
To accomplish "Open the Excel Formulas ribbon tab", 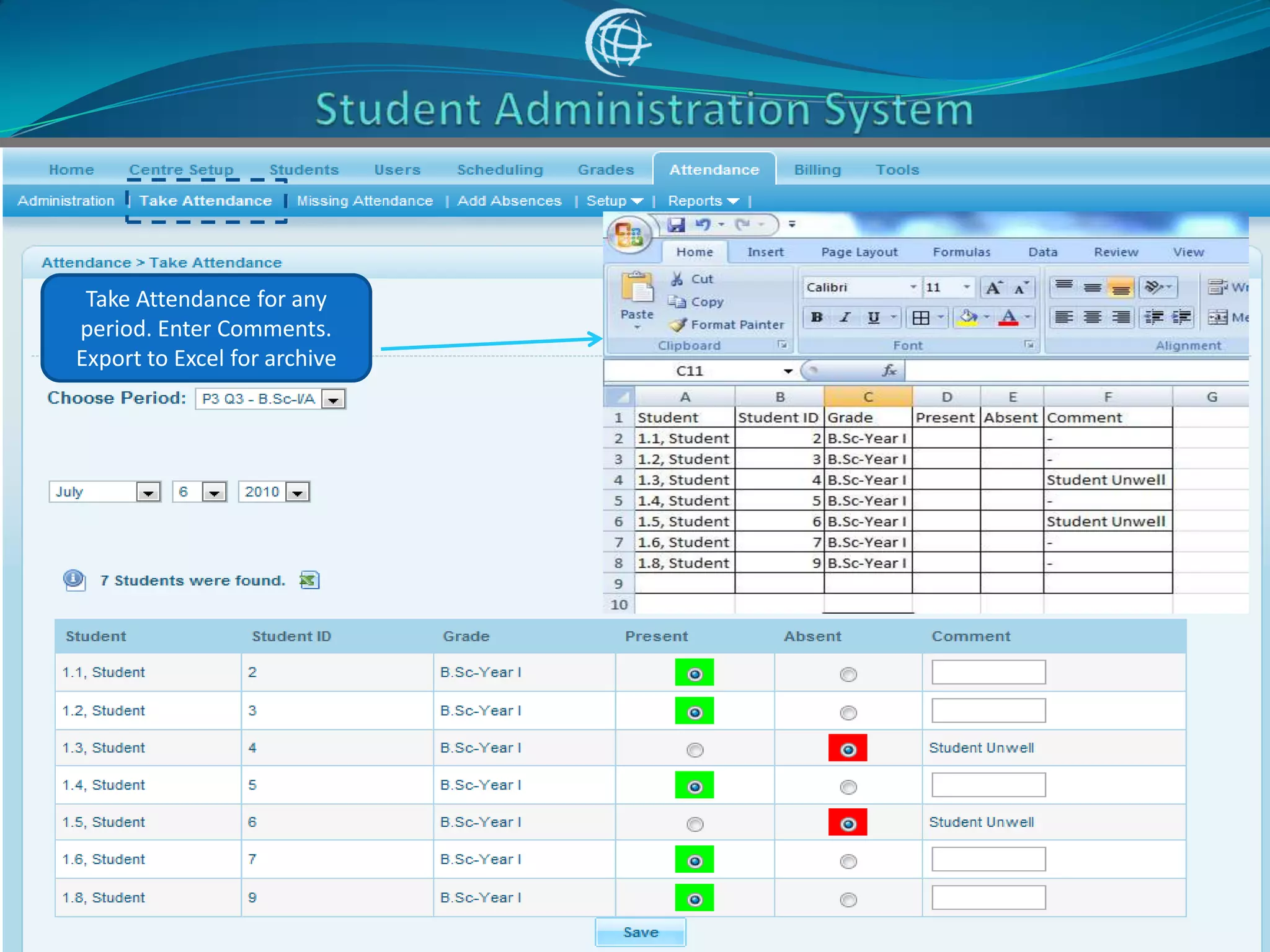I will [961, 252].
